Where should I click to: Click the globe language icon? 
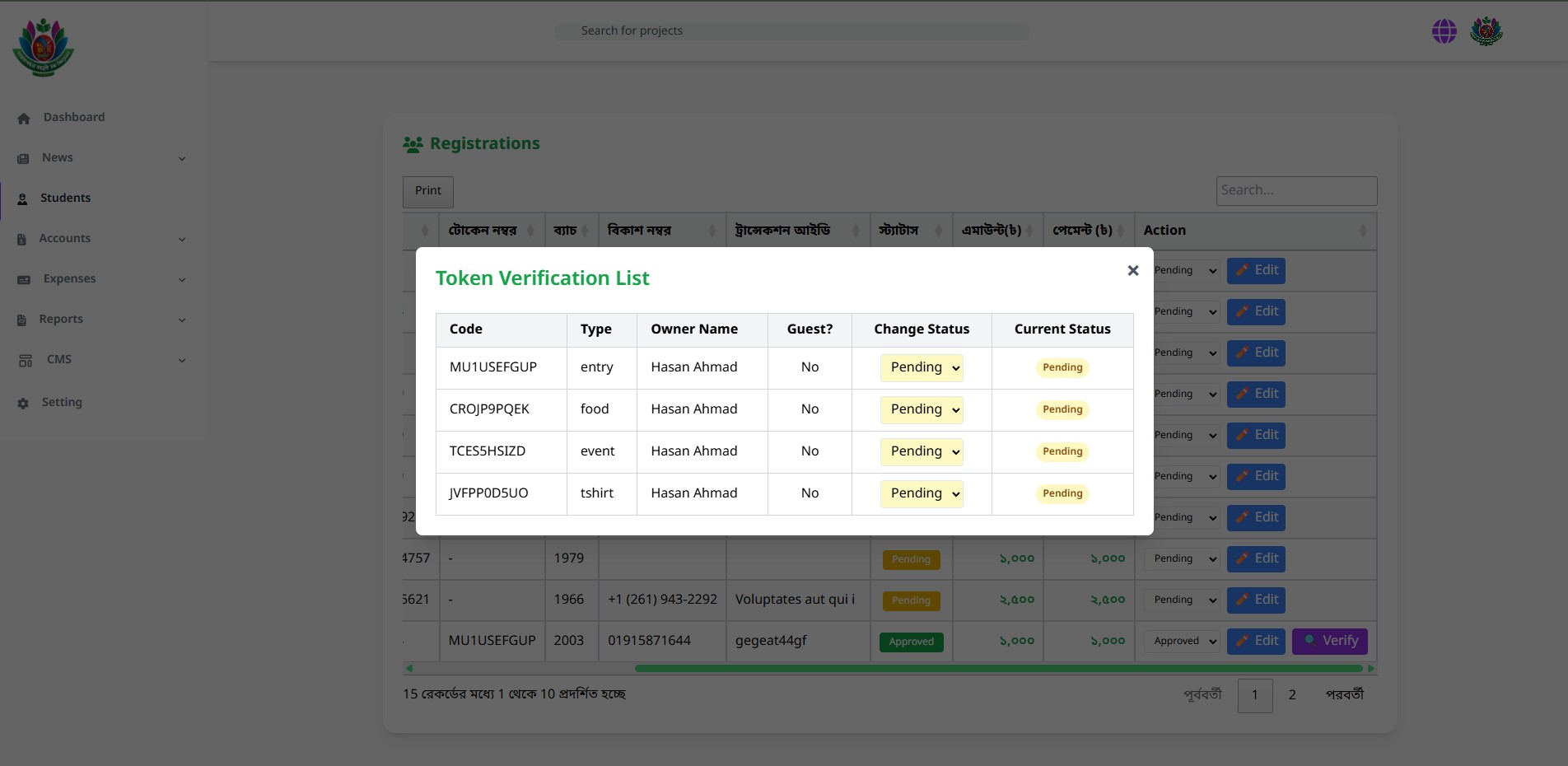pyautogui.click(x=1444, y=31)
